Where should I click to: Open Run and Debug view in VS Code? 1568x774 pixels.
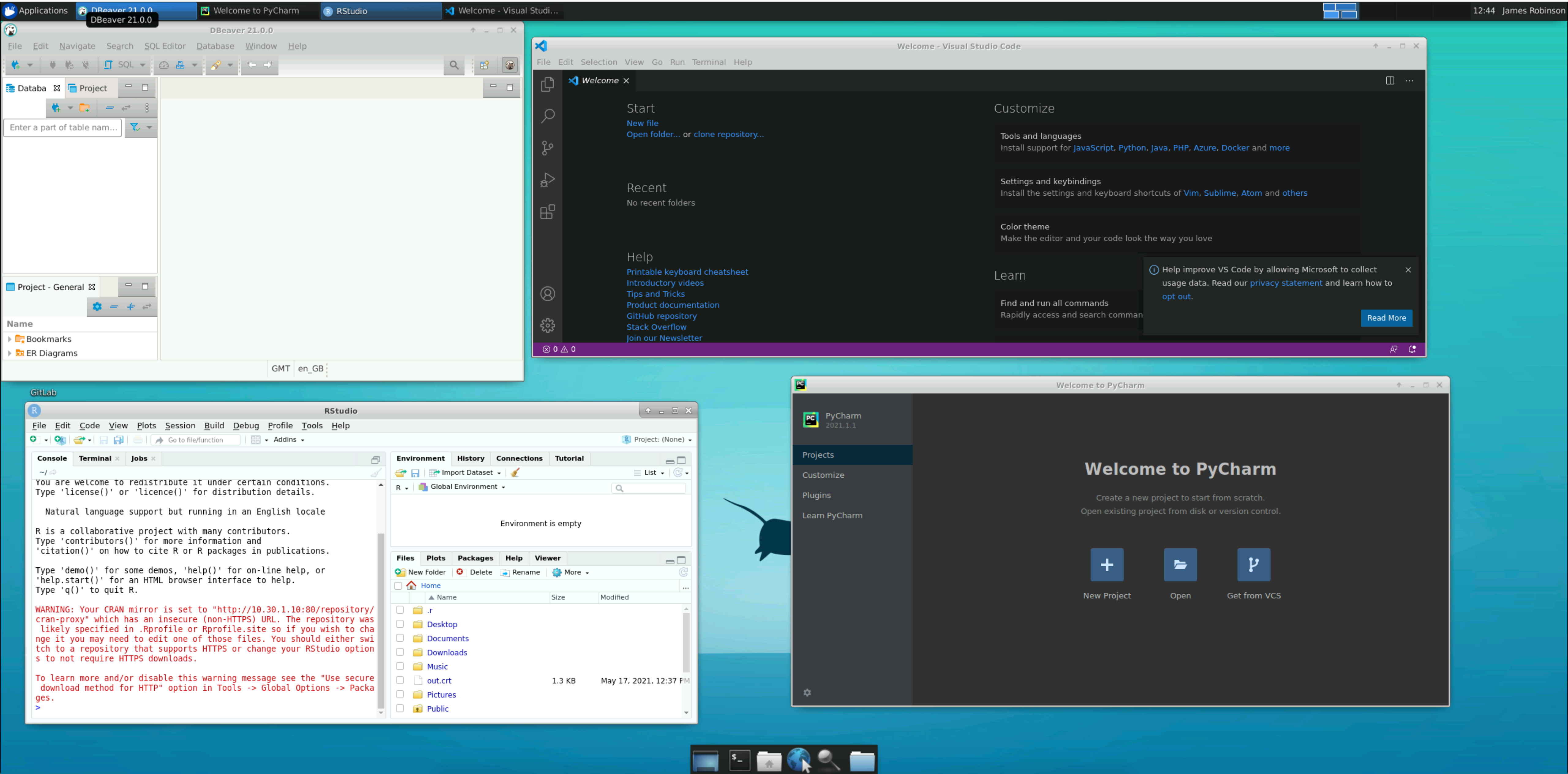pos(547,179)
